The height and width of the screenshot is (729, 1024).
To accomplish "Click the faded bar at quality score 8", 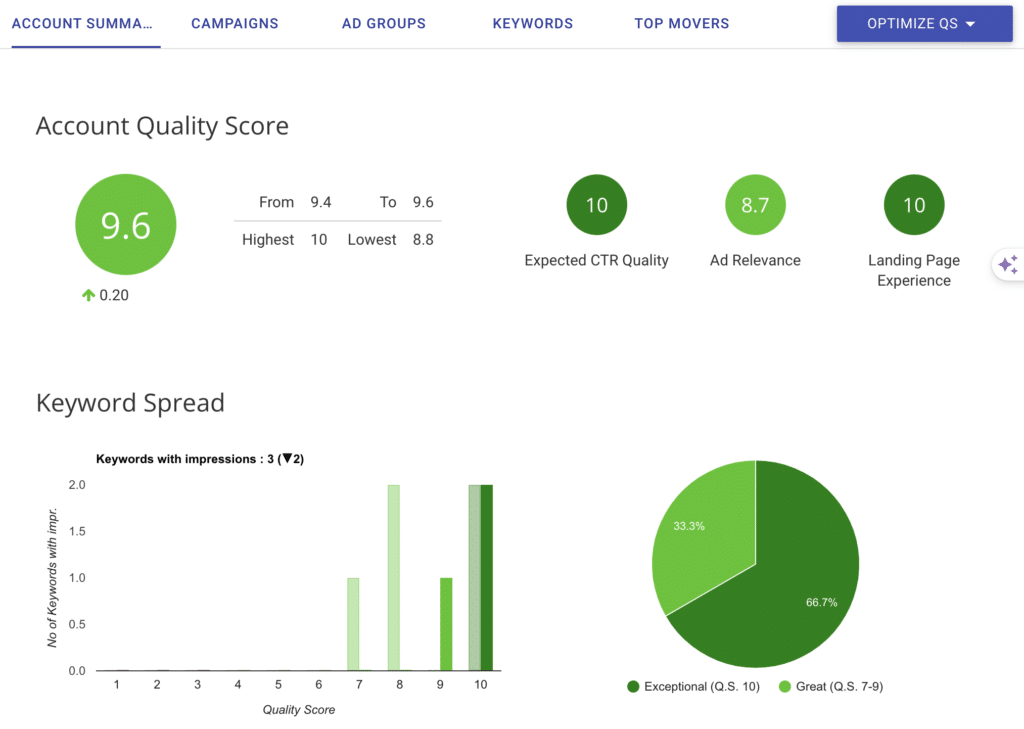I will [394, 577].
